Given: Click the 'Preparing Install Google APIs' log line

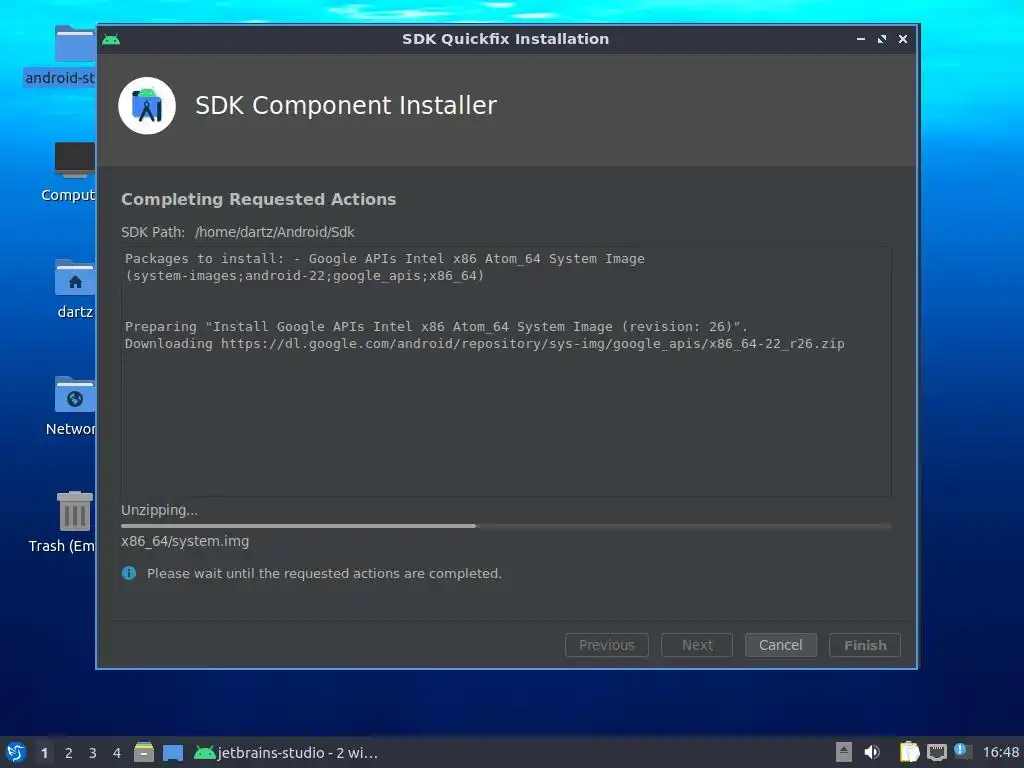Looking at the screenshot, I should pos(436,327).
